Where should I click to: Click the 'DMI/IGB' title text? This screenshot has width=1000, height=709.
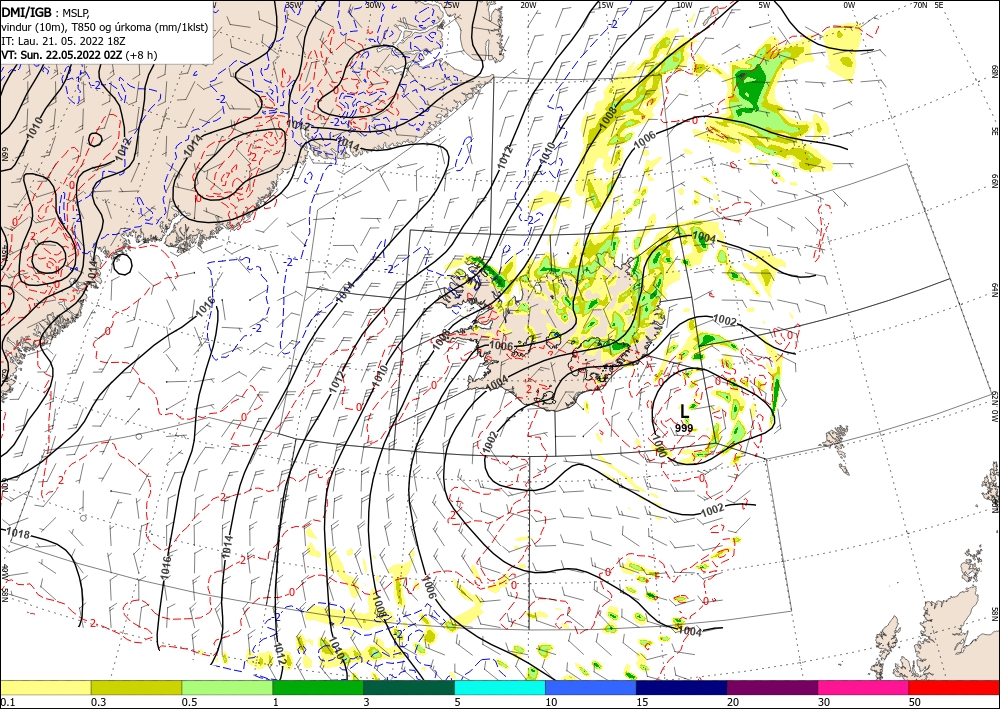pyautogui.click(x=26, y=12)
